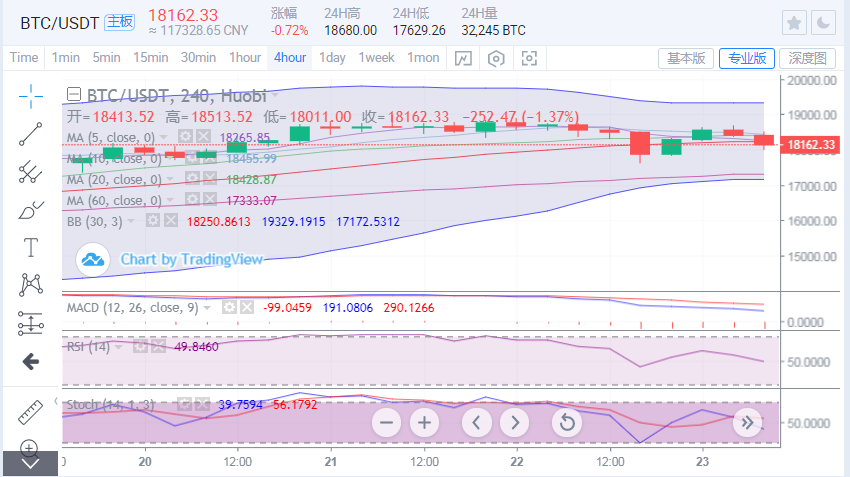
Task: Reset the chart view
Action: tap(567, 422)
